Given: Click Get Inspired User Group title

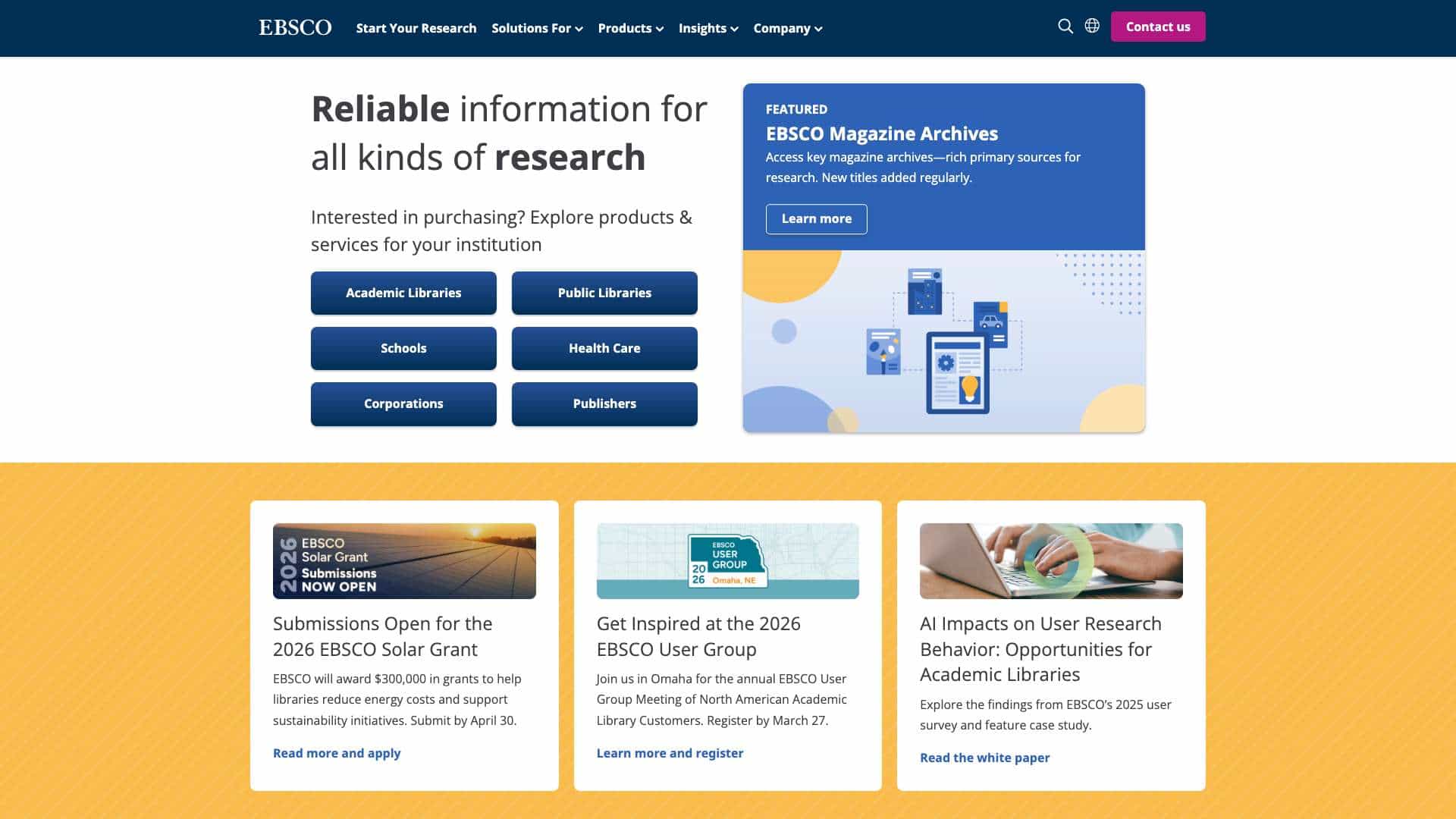Looking at the screenshot, I should [698, 636].
